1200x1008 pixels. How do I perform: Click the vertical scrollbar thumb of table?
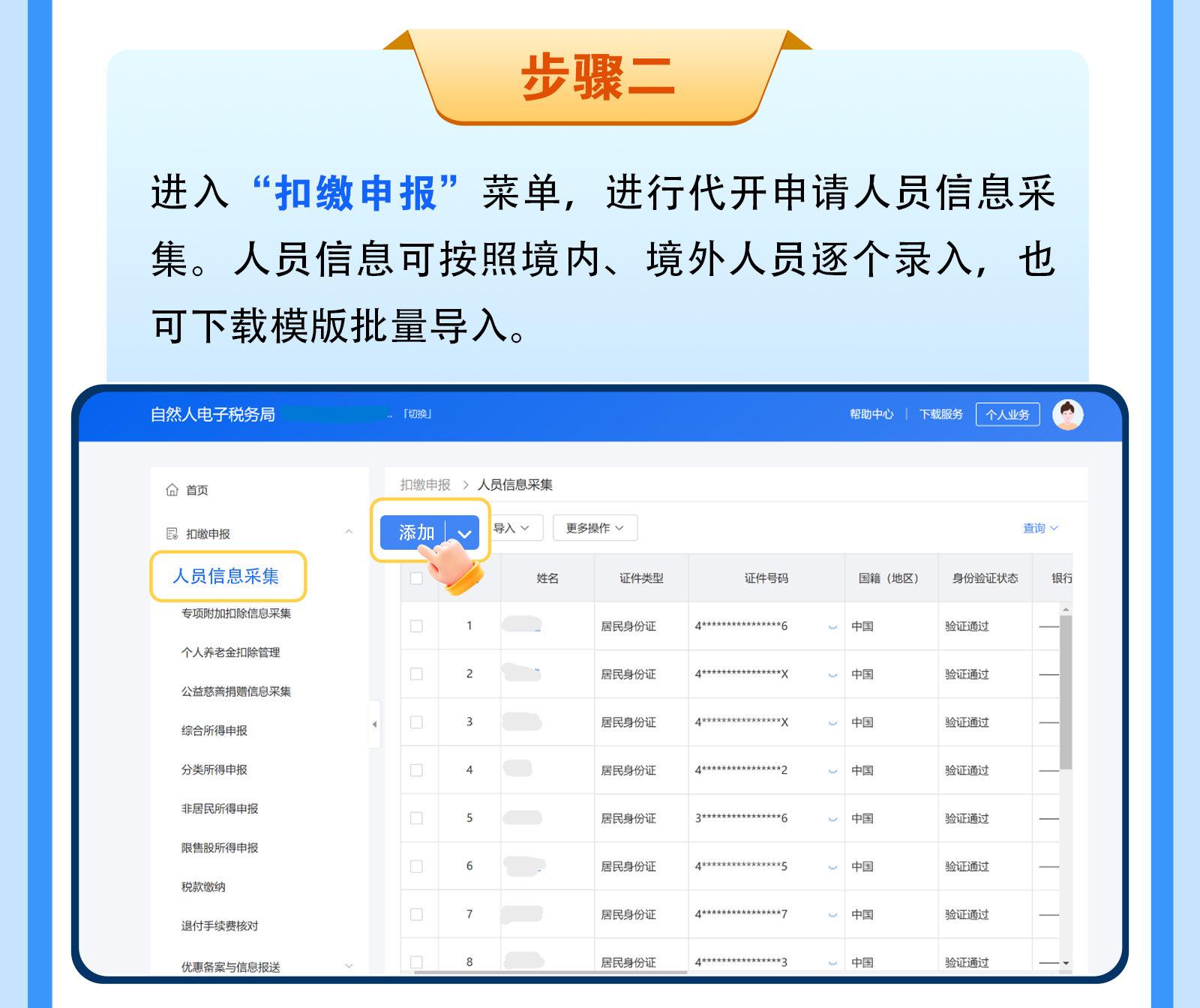point(1066,690)
